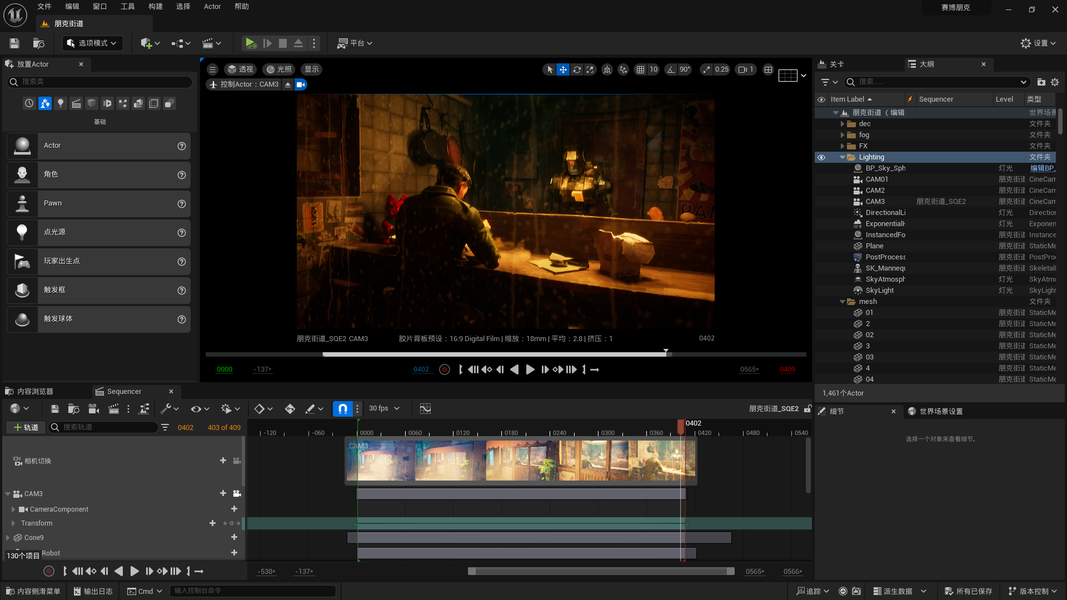Image resolution: width=1067 pixels, height=600 pixels.
Task: Click Sequencer render movie clapperboard icon
Action: pos(114,409)
